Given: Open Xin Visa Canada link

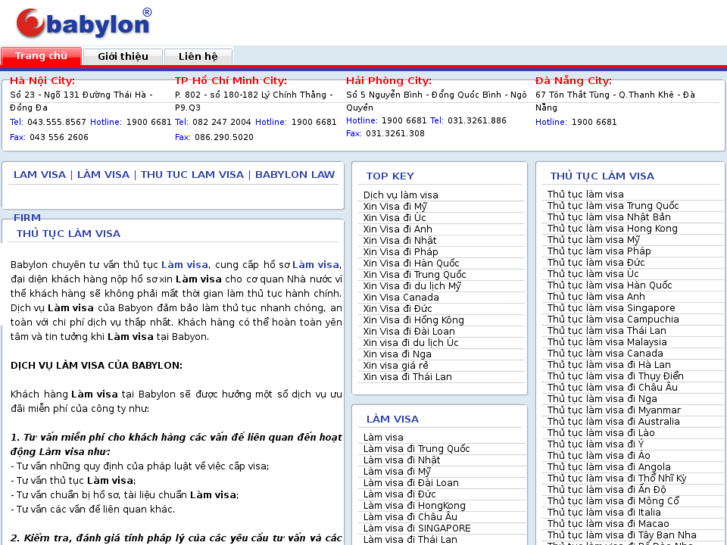Looking at the screenshot, I should pyautogui.click(x=400, y=297).
